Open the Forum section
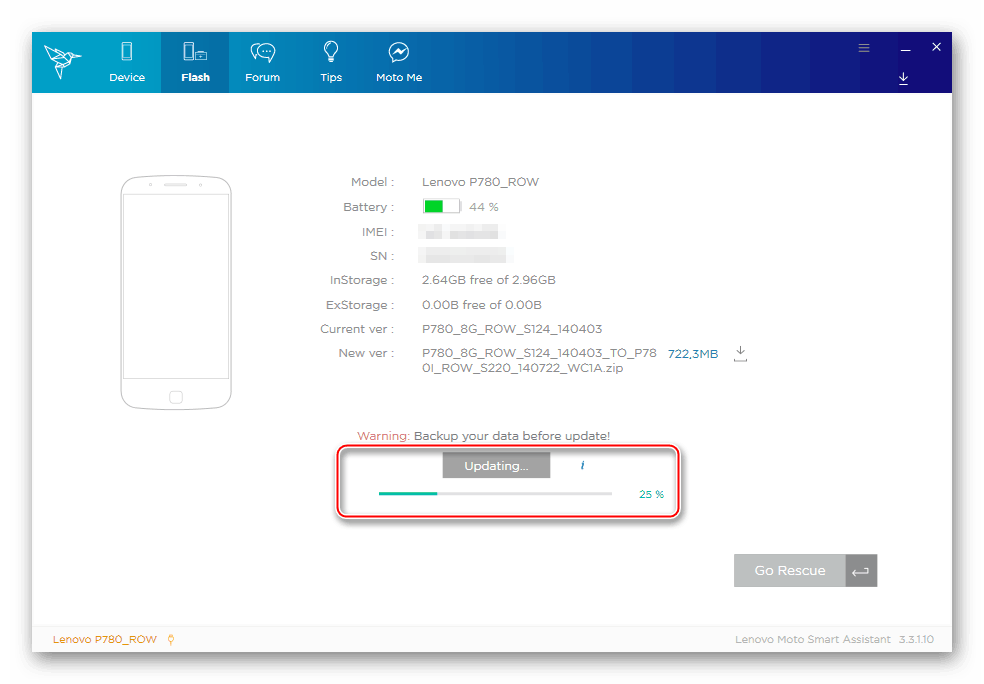This screenshot has width=984, height=684. pyautogui.click(x=262, y=62)
